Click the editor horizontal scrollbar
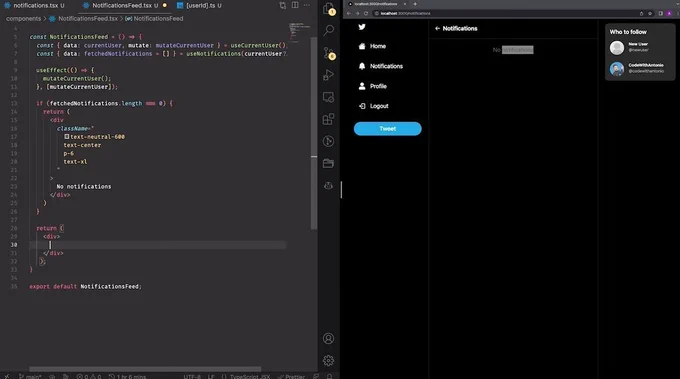 coord(145,369)
